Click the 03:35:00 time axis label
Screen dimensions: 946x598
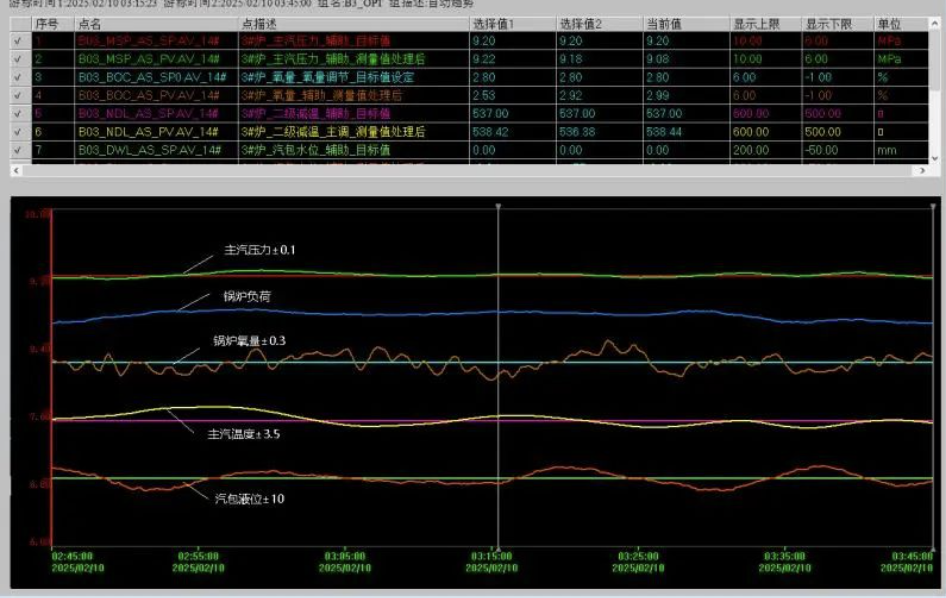pos(785,556)
